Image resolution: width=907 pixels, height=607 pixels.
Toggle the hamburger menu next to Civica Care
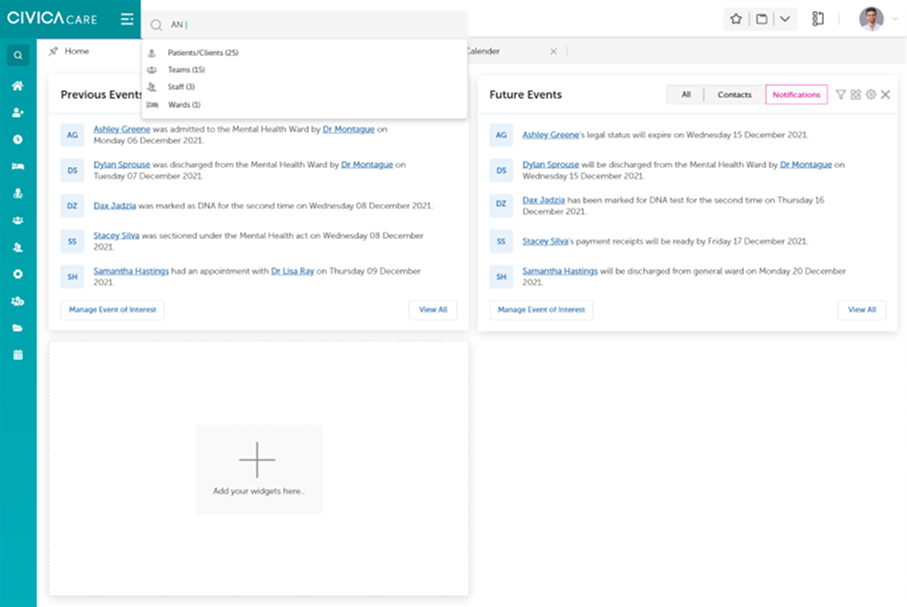(127, 19)
